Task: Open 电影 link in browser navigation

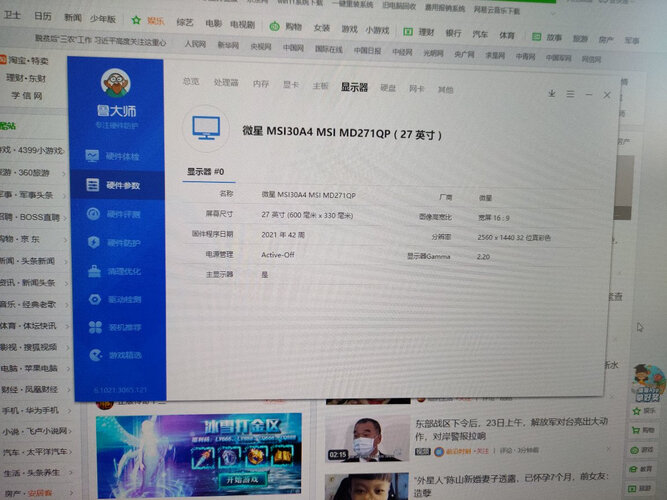Action: pos(213,23)
